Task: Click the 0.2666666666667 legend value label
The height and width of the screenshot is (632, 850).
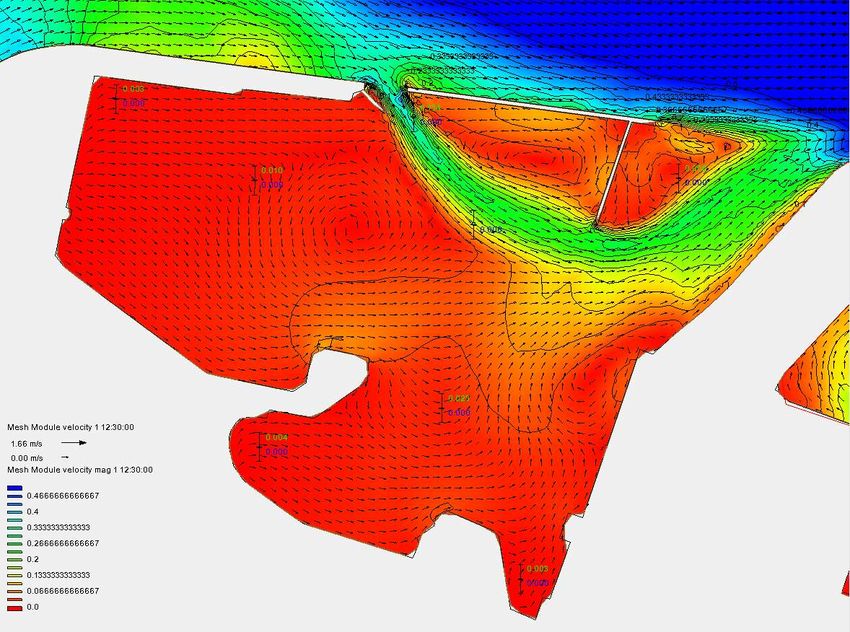Action: (x=65, y=543)
